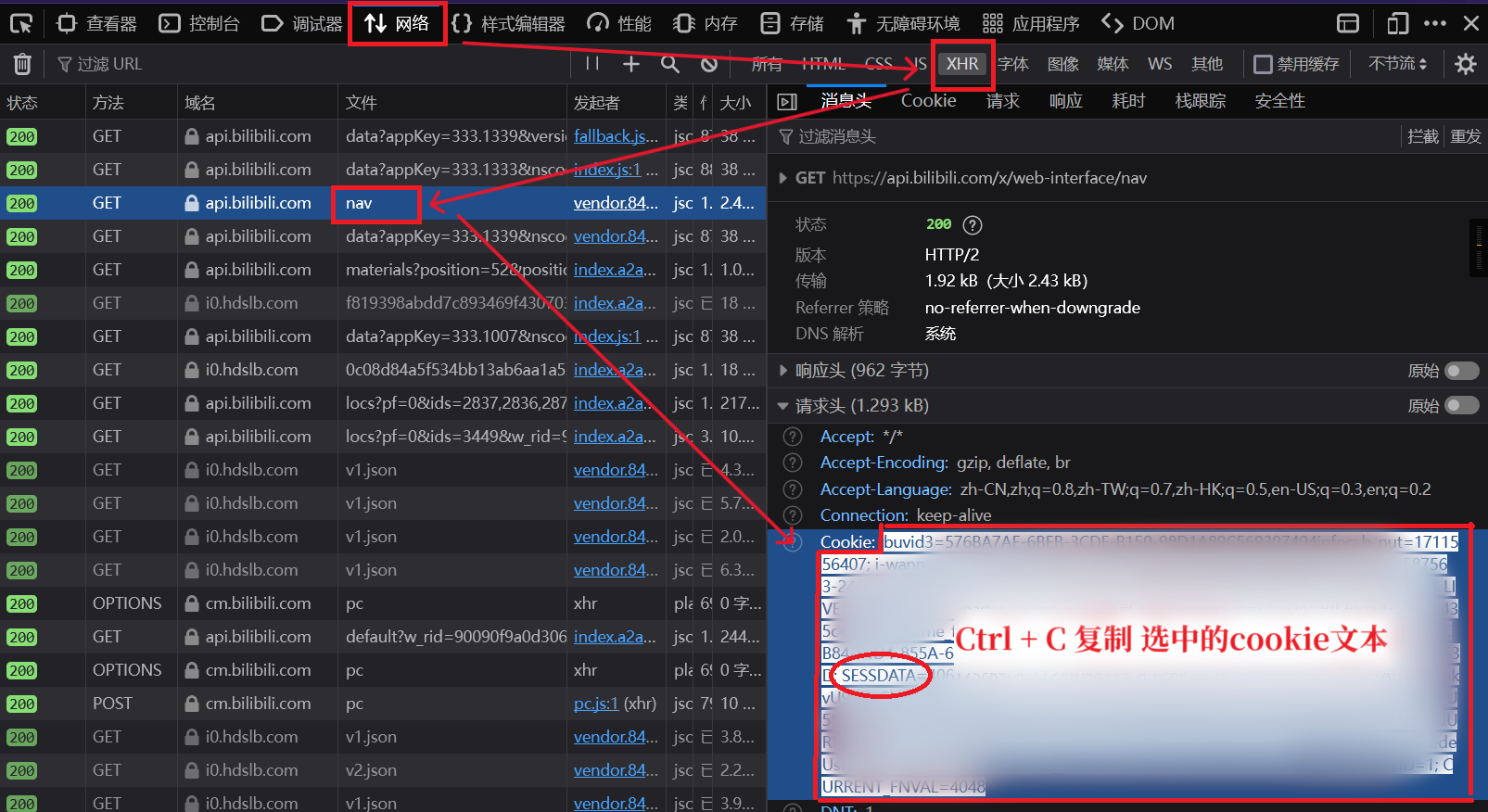The image size is (1488, 812).
Task: Open the Cookie details tab
Action: pos(928,101)
